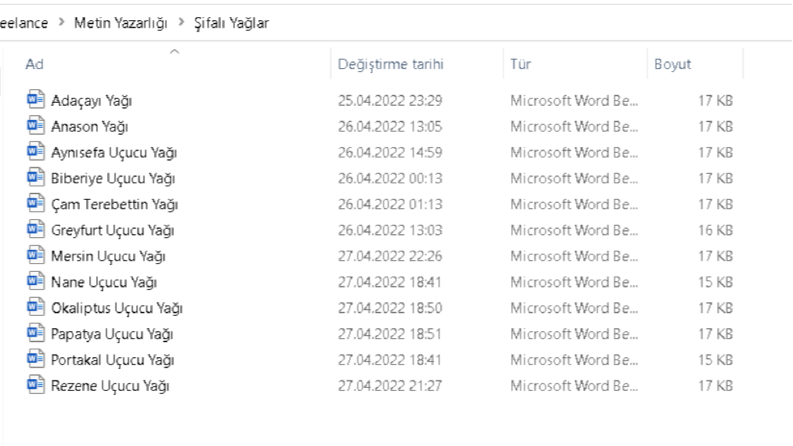
Task: Click date 27.04.2022 21:27
Action: point(390,386)
